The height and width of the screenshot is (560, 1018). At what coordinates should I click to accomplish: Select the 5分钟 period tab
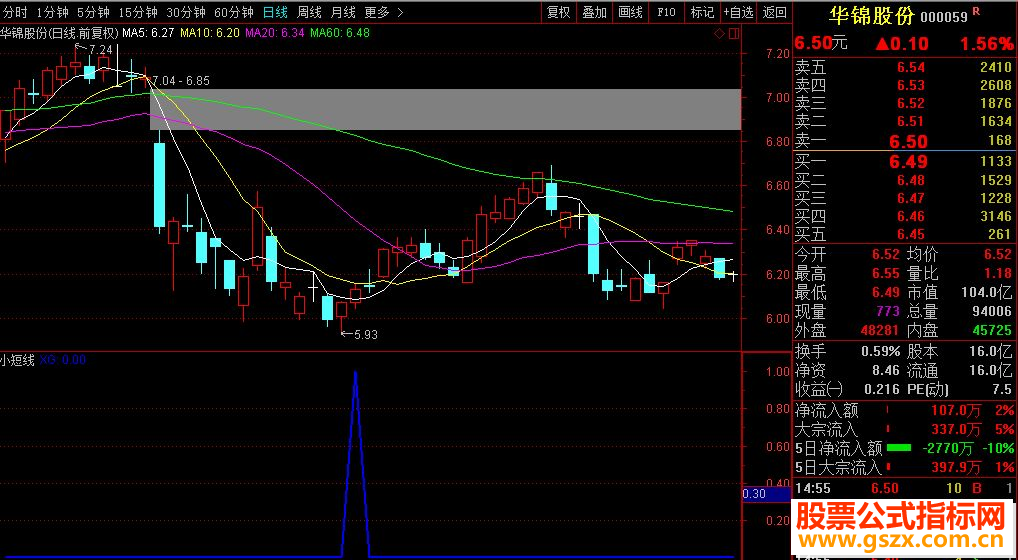coord(93,12)
